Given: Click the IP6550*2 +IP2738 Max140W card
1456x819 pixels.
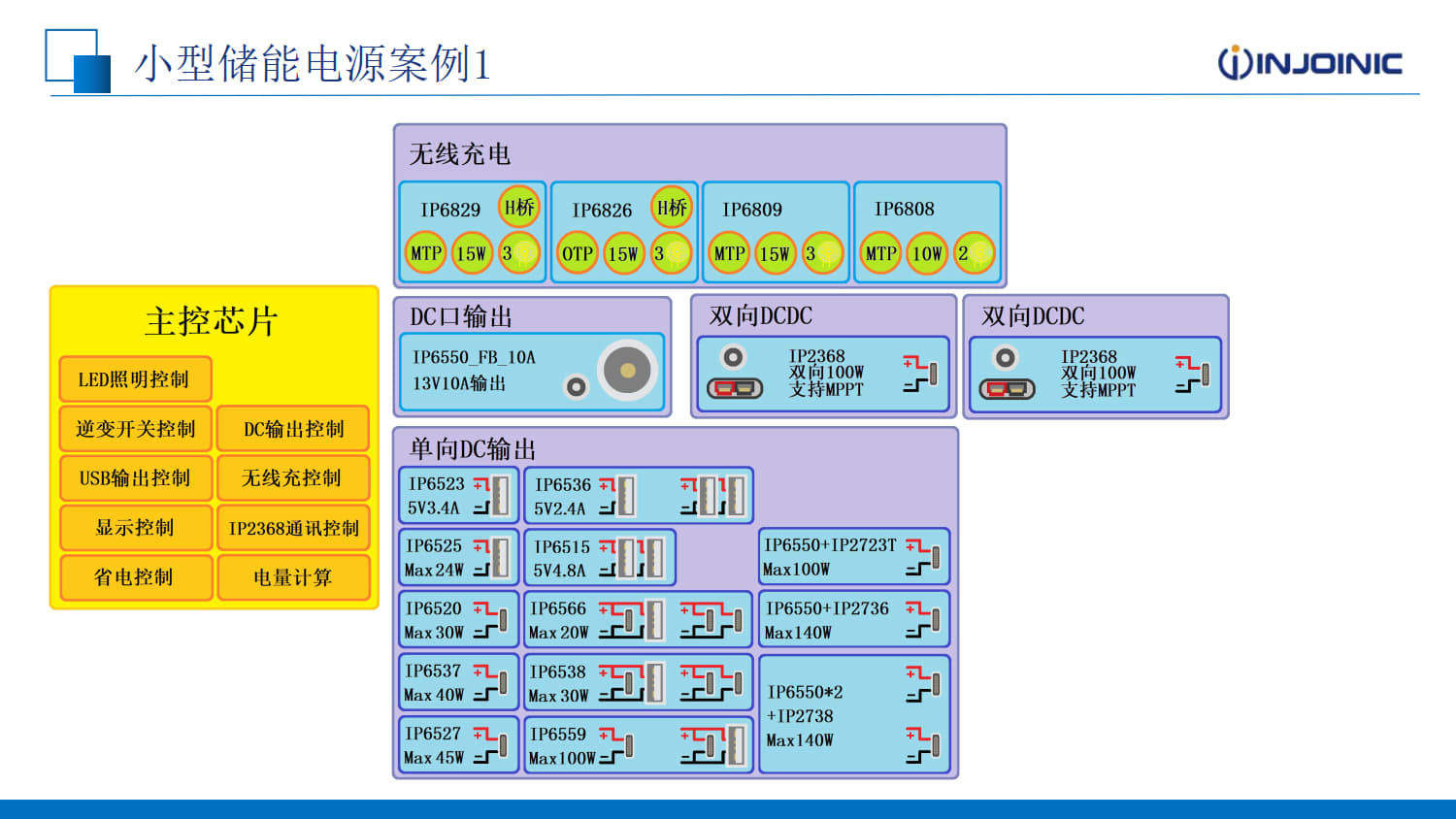Looking at the screenshot, I should (x=854, y=714).
